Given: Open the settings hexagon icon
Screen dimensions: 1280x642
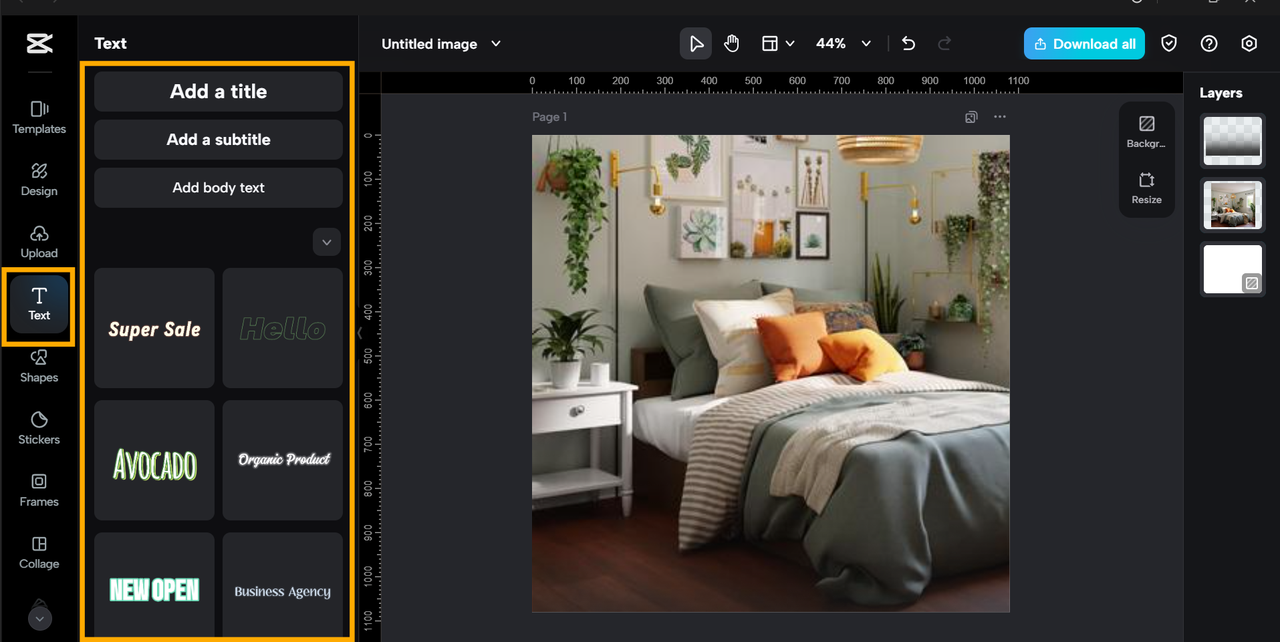Looking at the screenshot, I should coord(1249,44).
